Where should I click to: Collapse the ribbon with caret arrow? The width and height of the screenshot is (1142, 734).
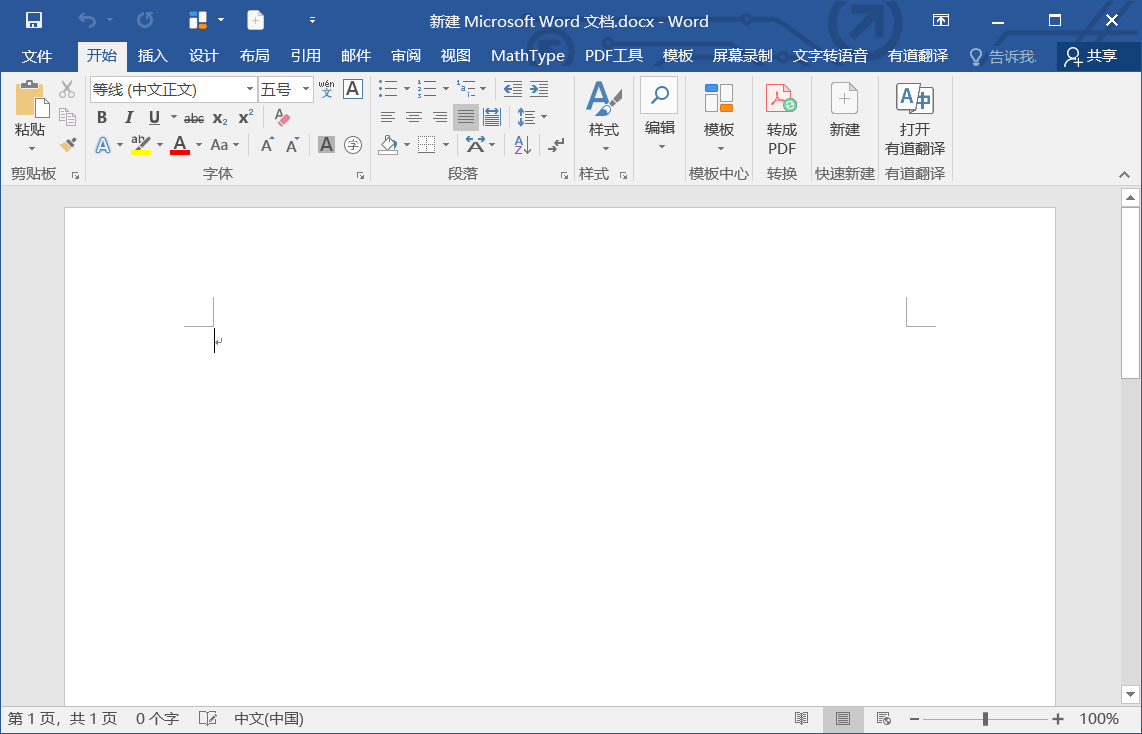click(x=1125, y=175)
